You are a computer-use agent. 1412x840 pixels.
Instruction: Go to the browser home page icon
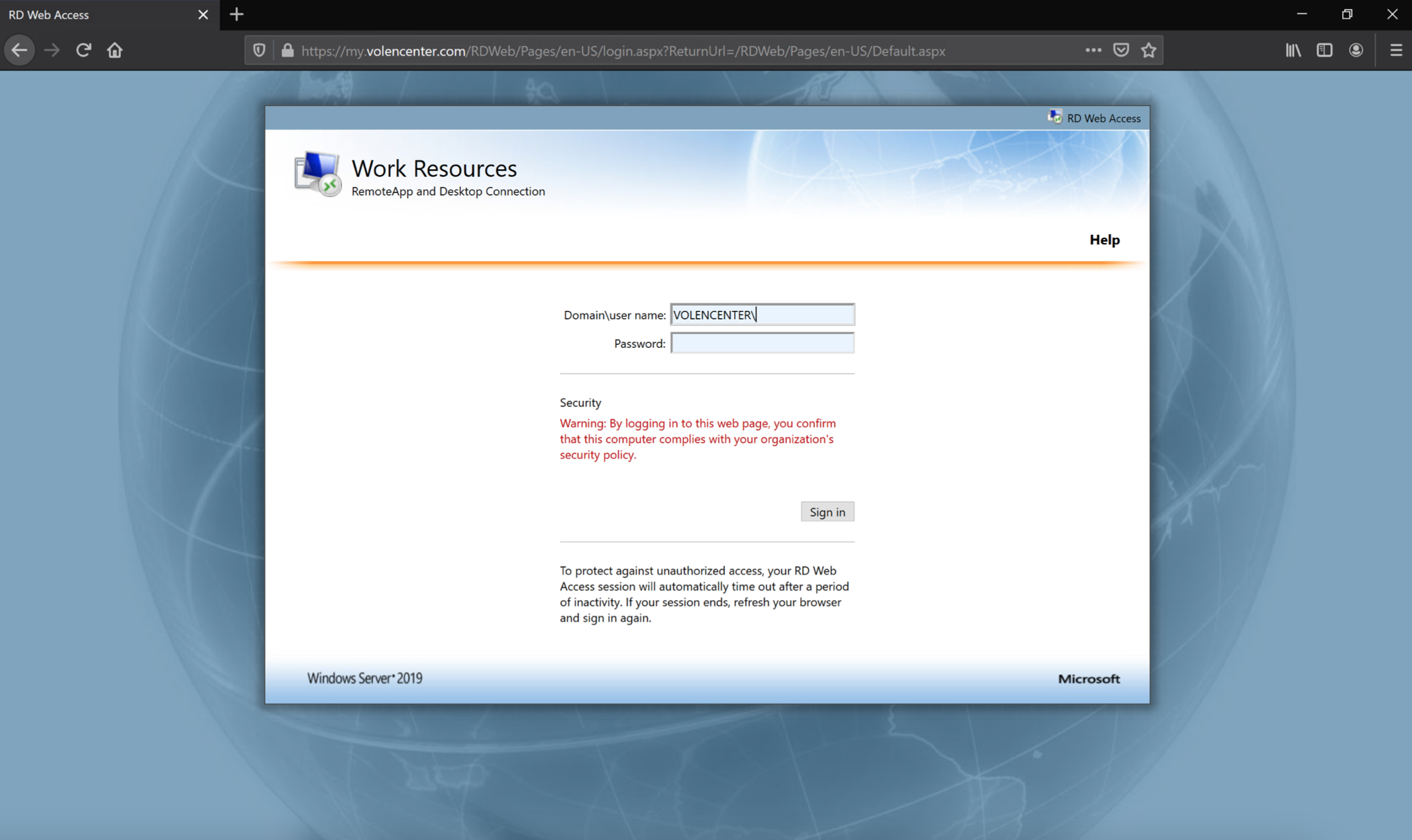114,50
